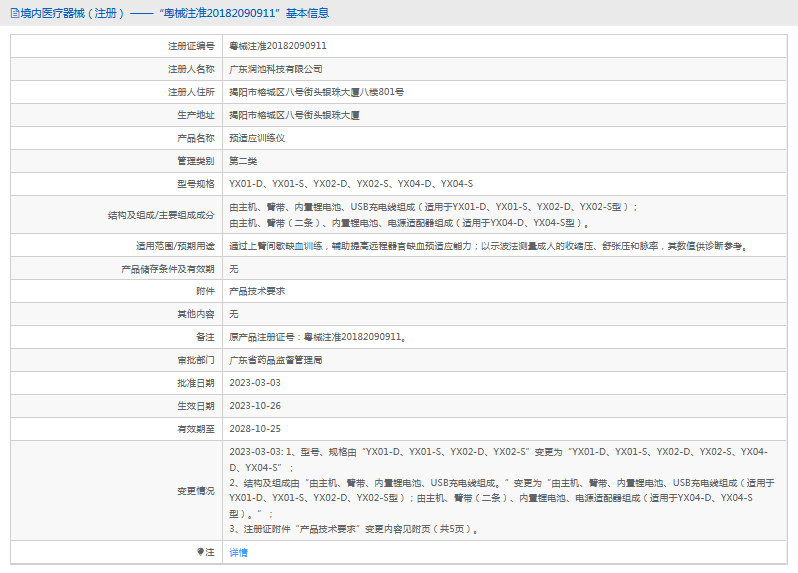Viewport: 798px width, 573px height.
Task: Select intended-use text starting 通过上臂间歇缺血训练
Action: click(x=490, y=246)
